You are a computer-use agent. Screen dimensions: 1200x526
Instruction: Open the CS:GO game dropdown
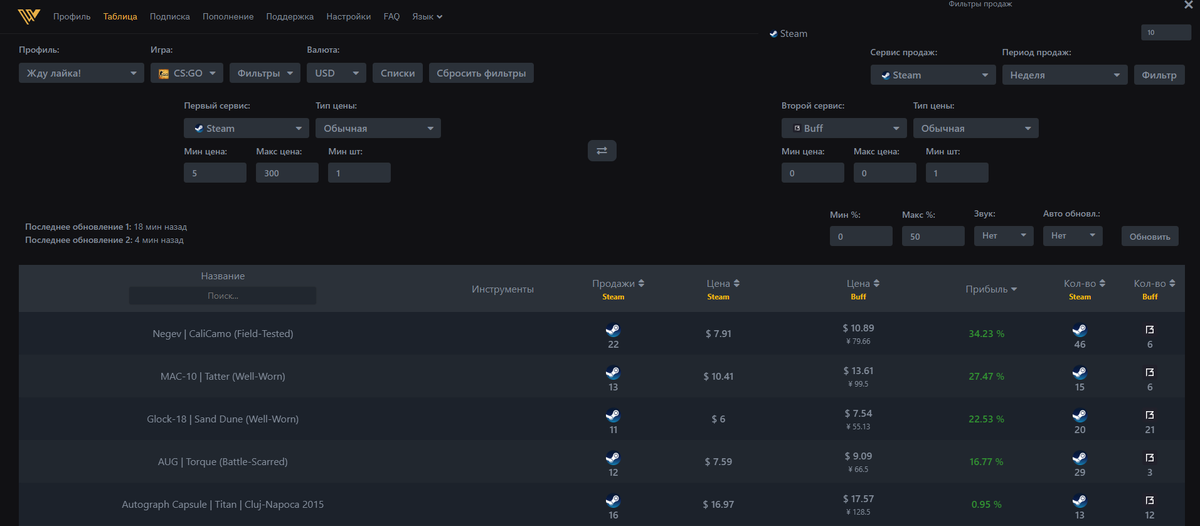point(186,73)
